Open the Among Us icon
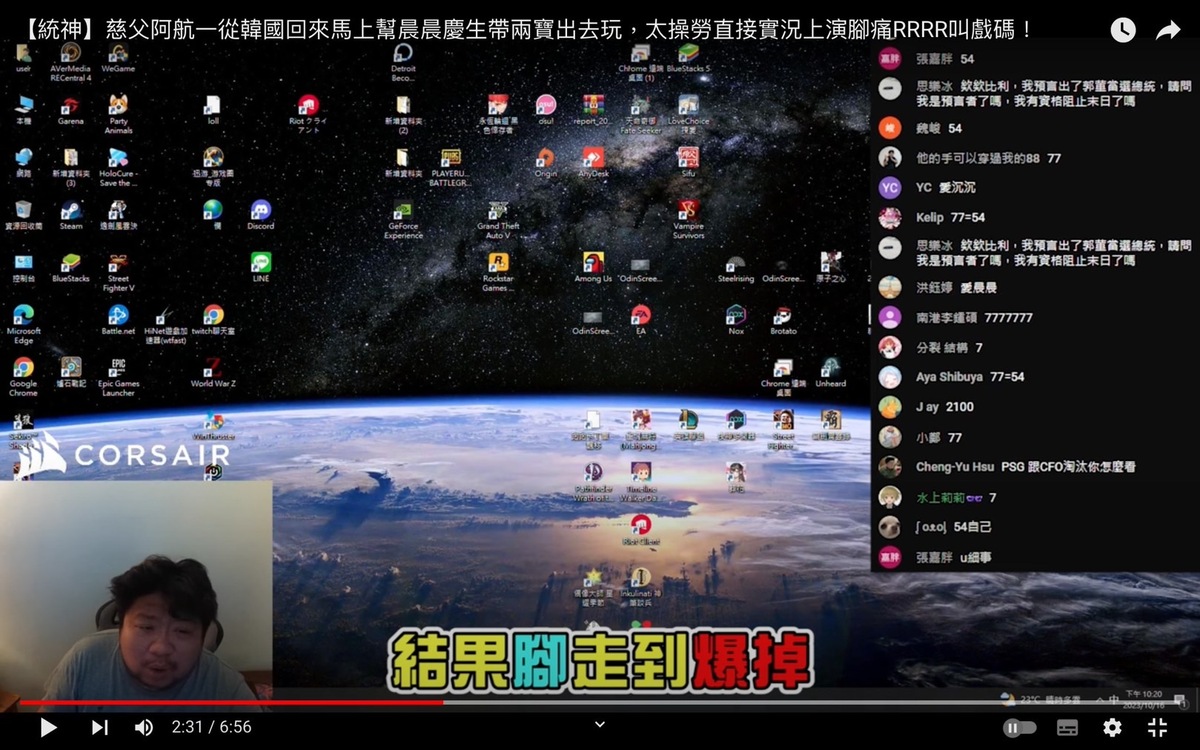 593,267
